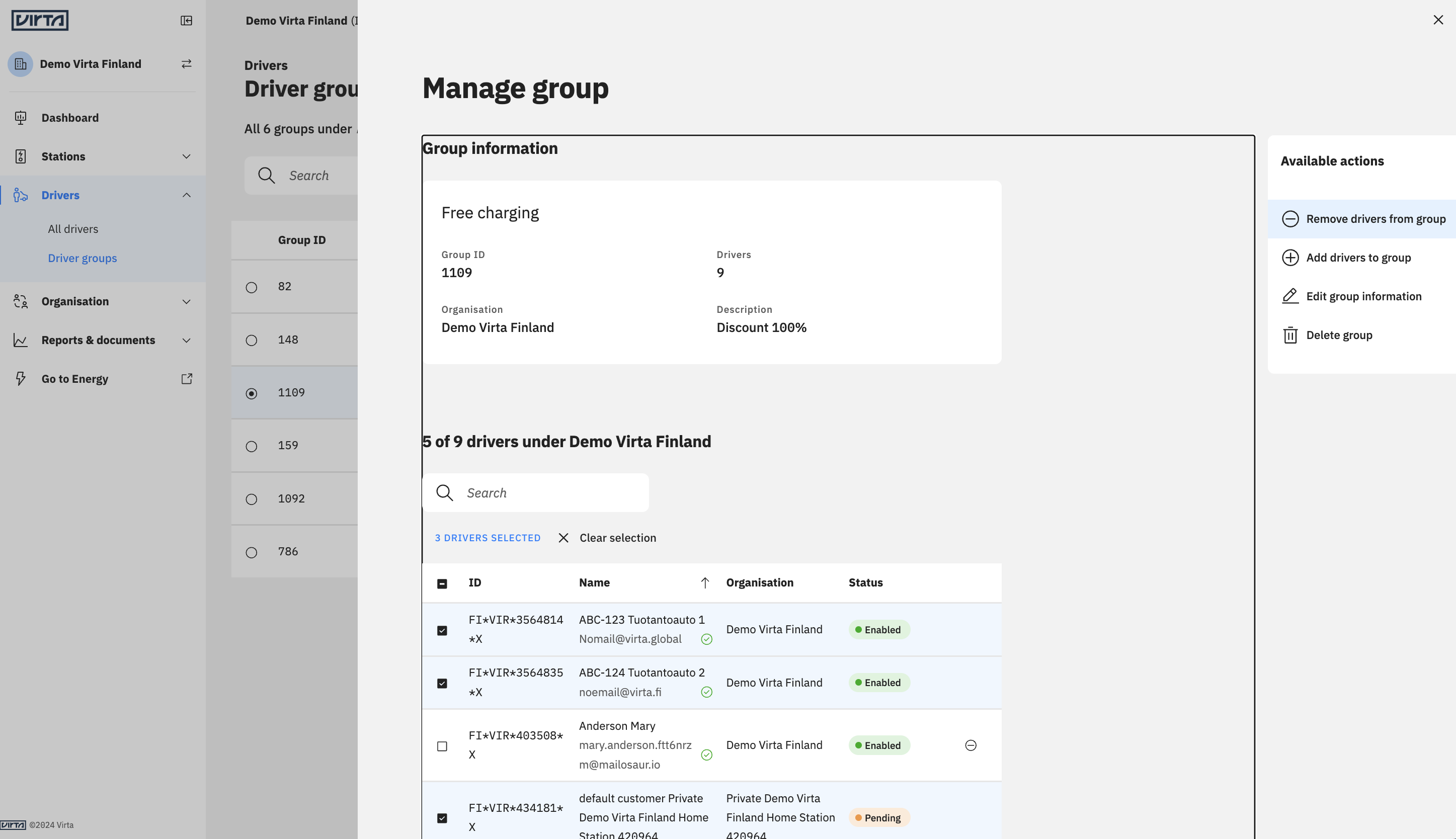
Task: Click the driver groups Search field
Action: 301,175
